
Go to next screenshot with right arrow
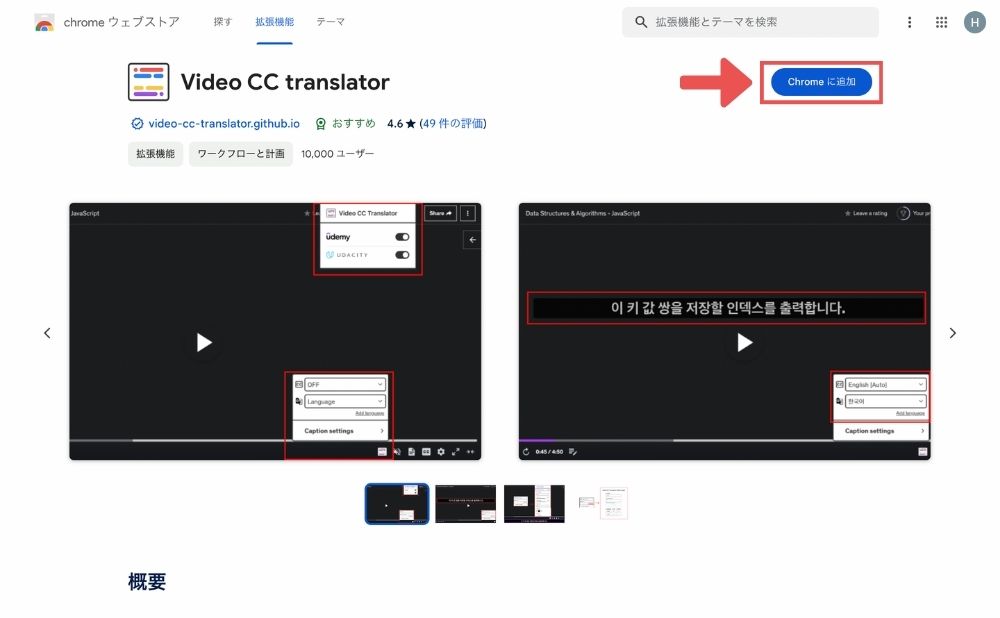[x=953, y=333]
